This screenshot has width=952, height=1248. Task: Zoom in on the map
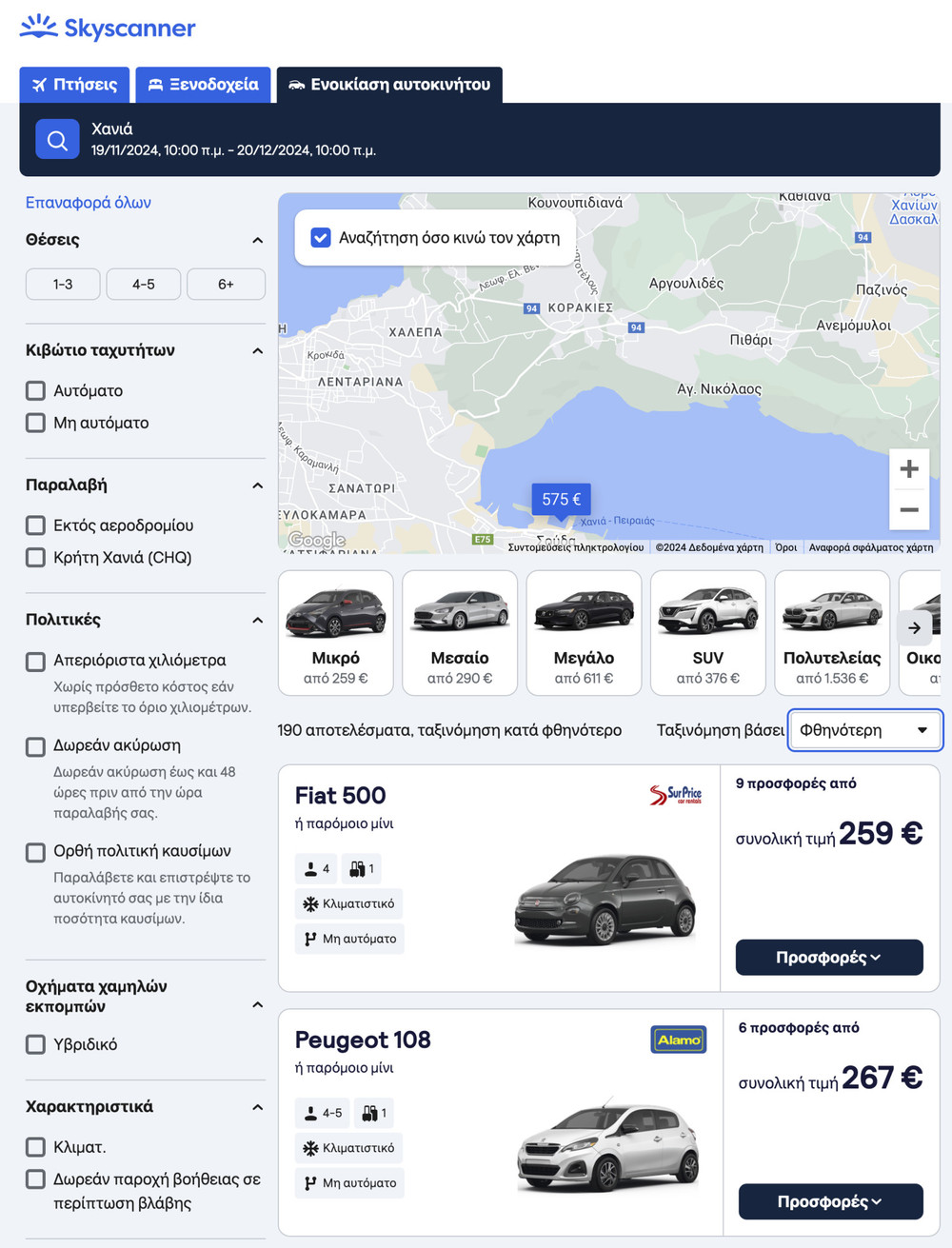[x=909, y=468]
